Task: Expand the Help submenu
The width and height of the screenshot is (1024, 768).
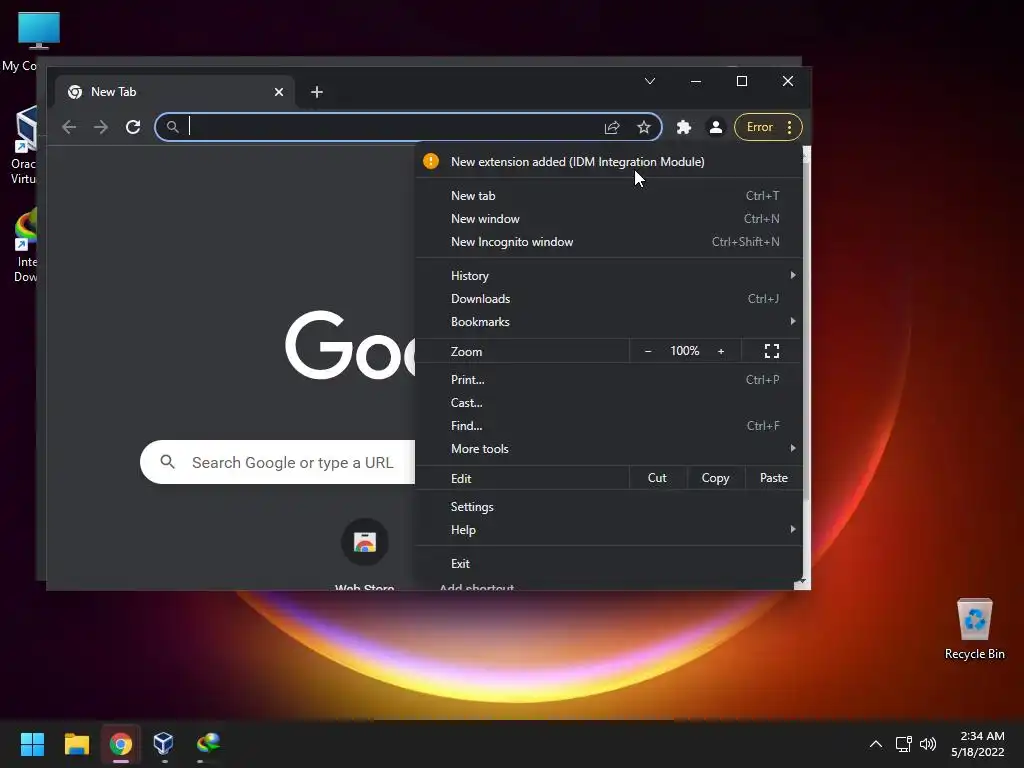Action: [x=608, y=530]
